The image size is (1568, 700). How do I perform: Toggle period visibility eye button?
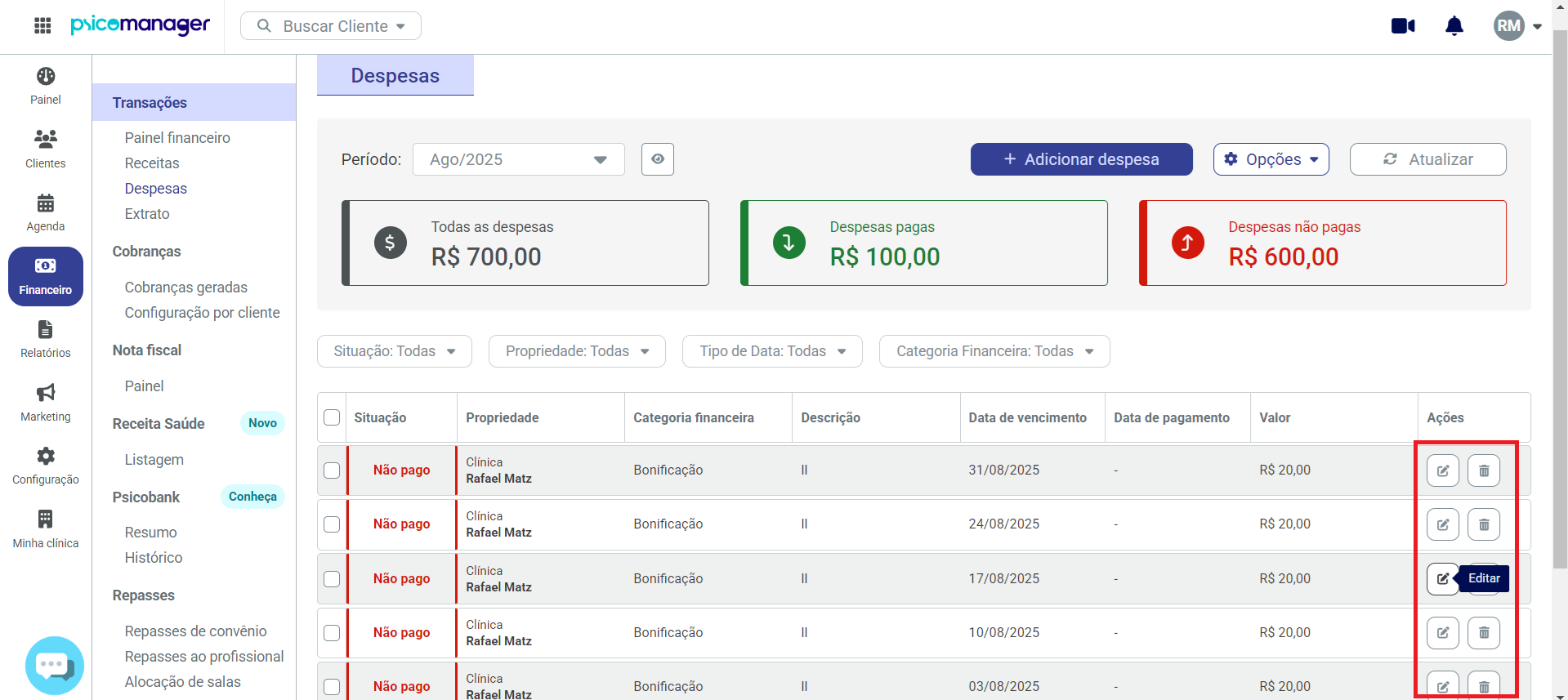coord(658,159)
